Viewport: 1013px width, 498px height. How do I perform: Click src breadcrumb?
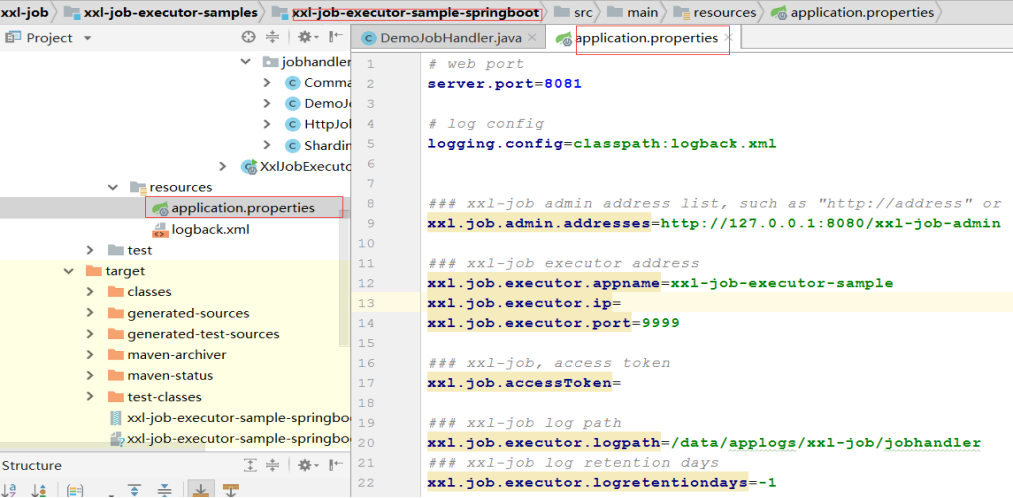pyautogui.click(x=583, y=12)
